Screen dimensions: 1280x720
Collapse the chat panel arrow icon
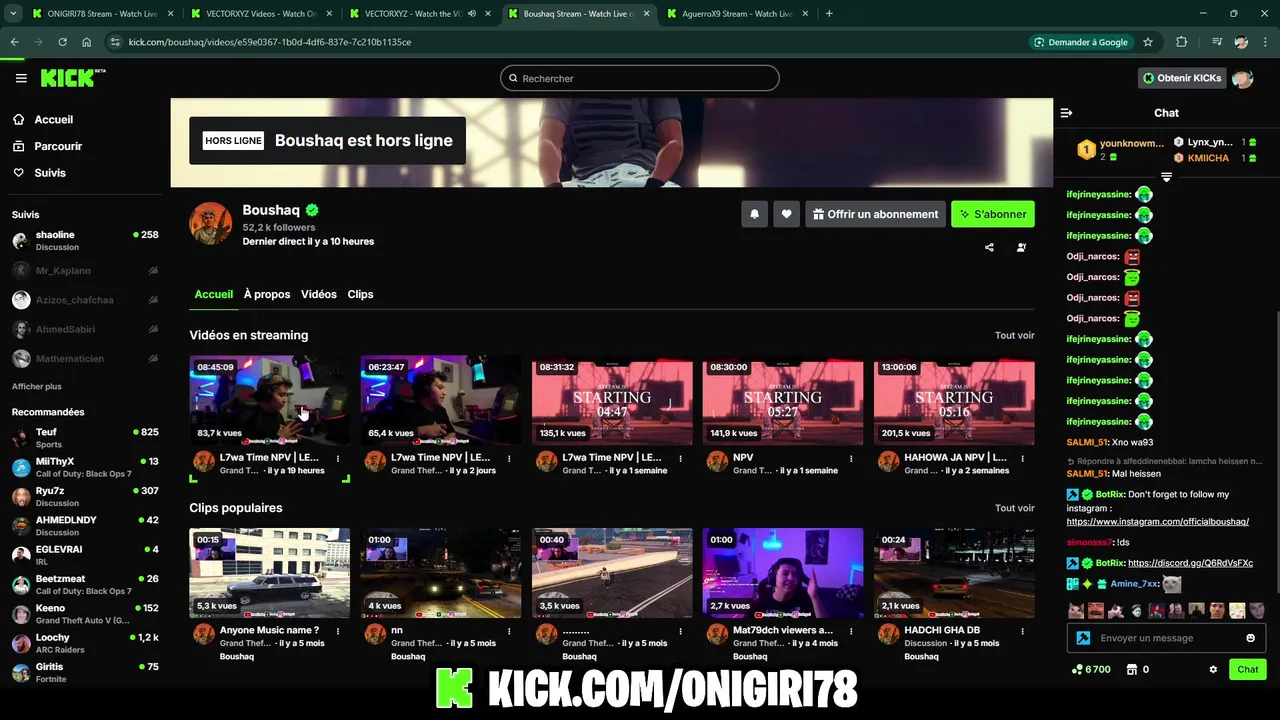click(1066, 113)
